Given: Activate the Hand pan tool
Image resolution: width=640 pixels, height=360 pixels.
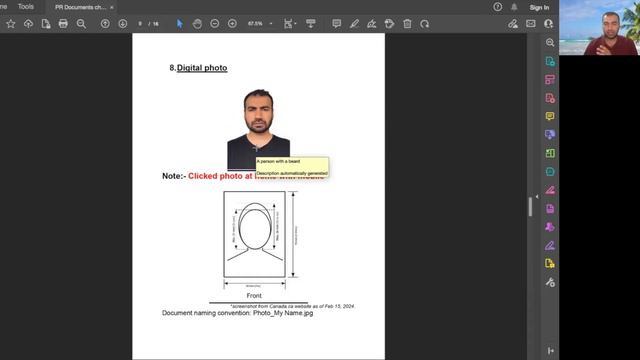Looking at the screenshot, I should click(197, 24).
